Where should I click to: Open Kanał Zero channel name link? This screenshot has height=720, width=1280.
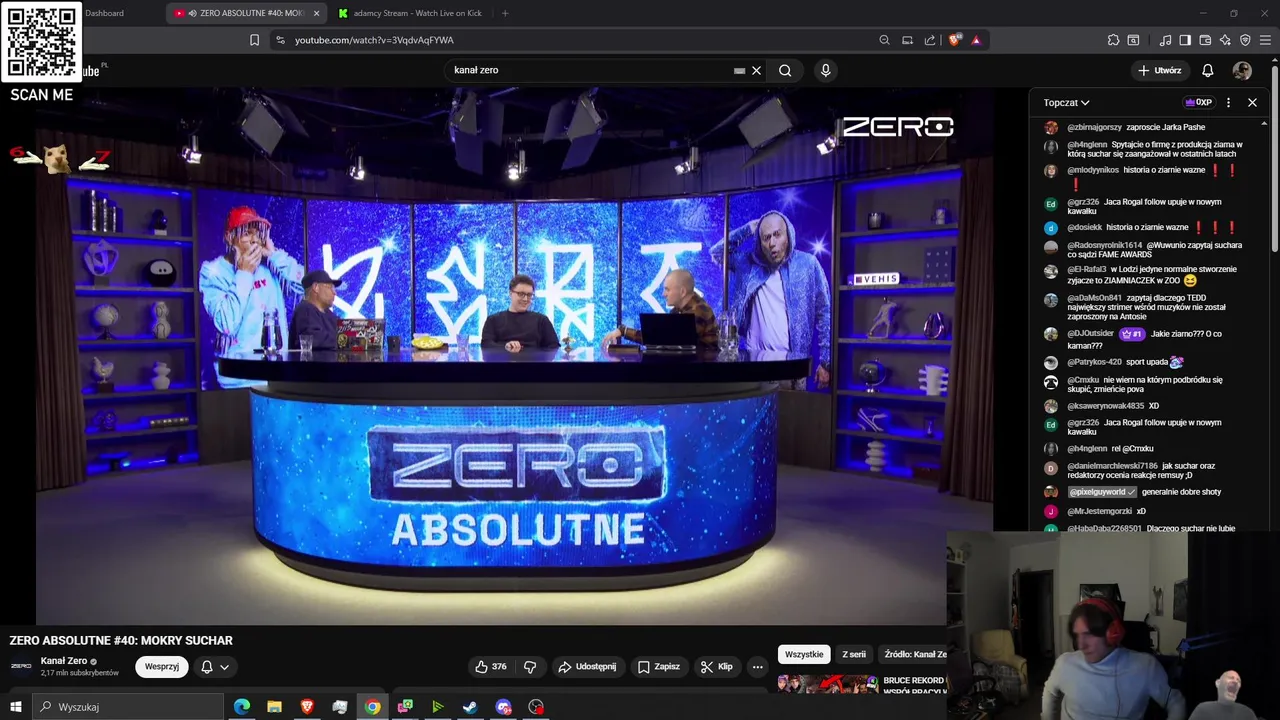click(64, 661)
